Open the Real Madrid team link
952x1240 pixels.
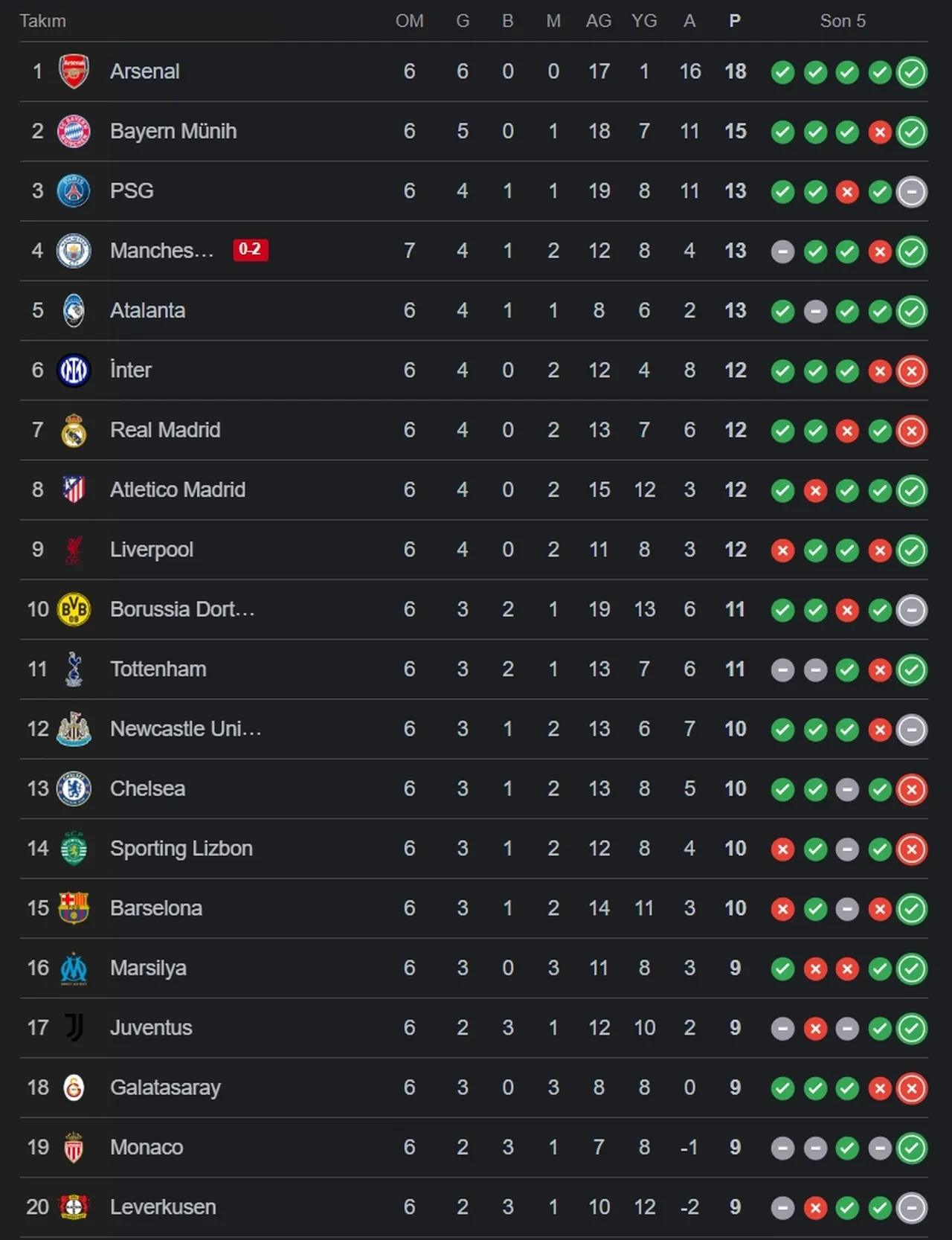(165, 430)
